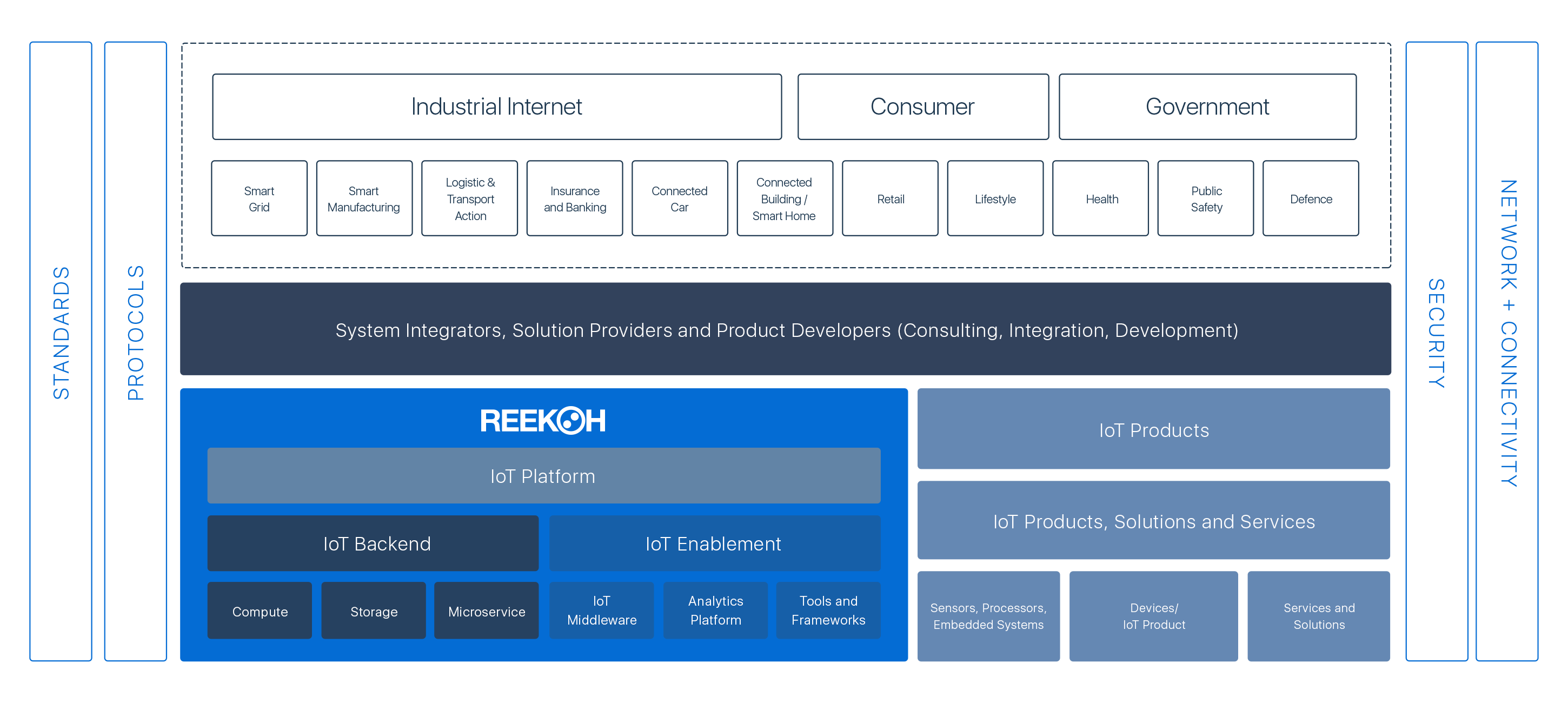
Task: Select the Public Safety tile
Action: pos(1205,199)
